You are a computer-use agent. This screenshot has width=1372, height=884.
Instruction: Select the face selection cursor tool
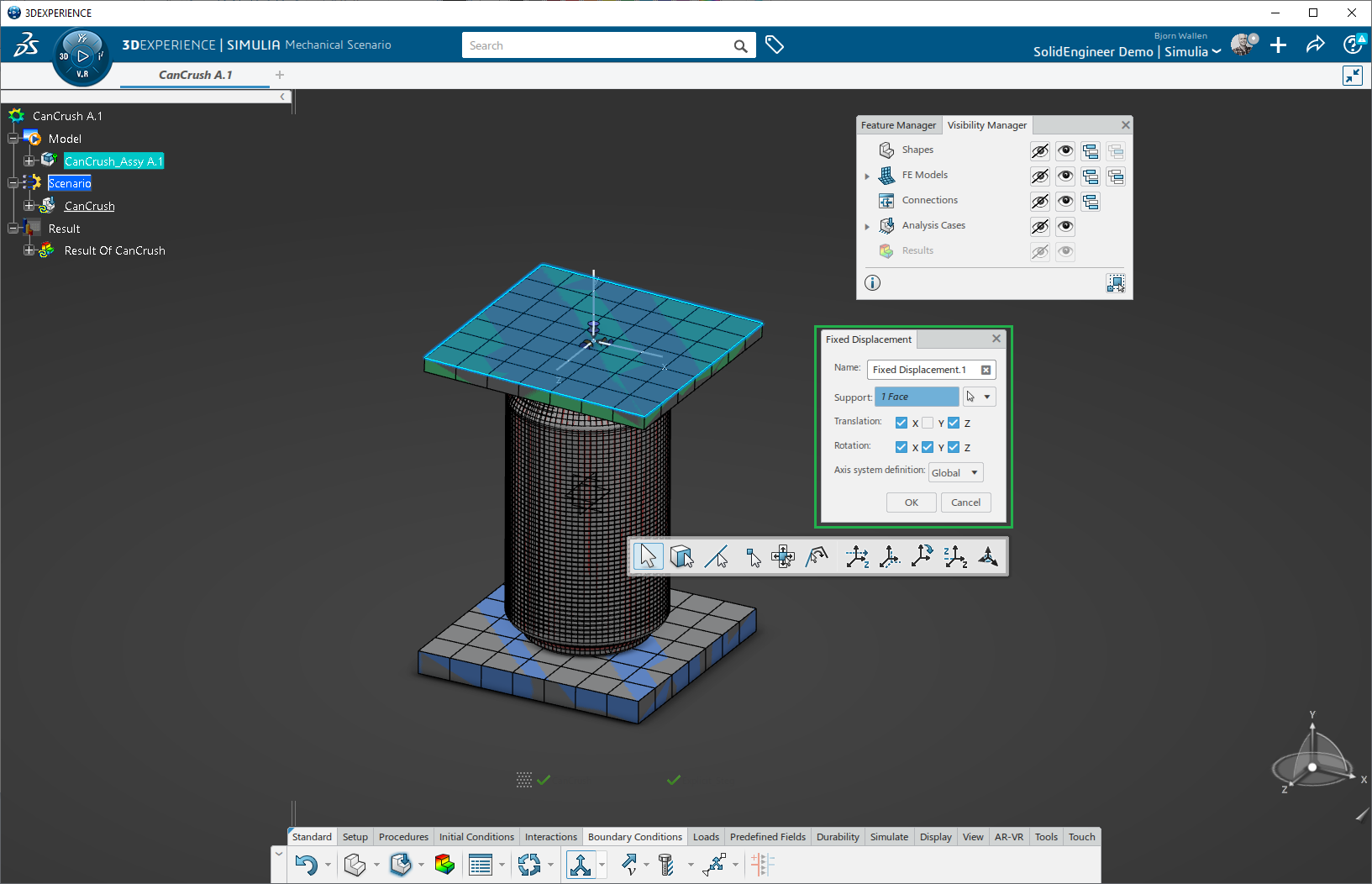[x=681, y=556]
